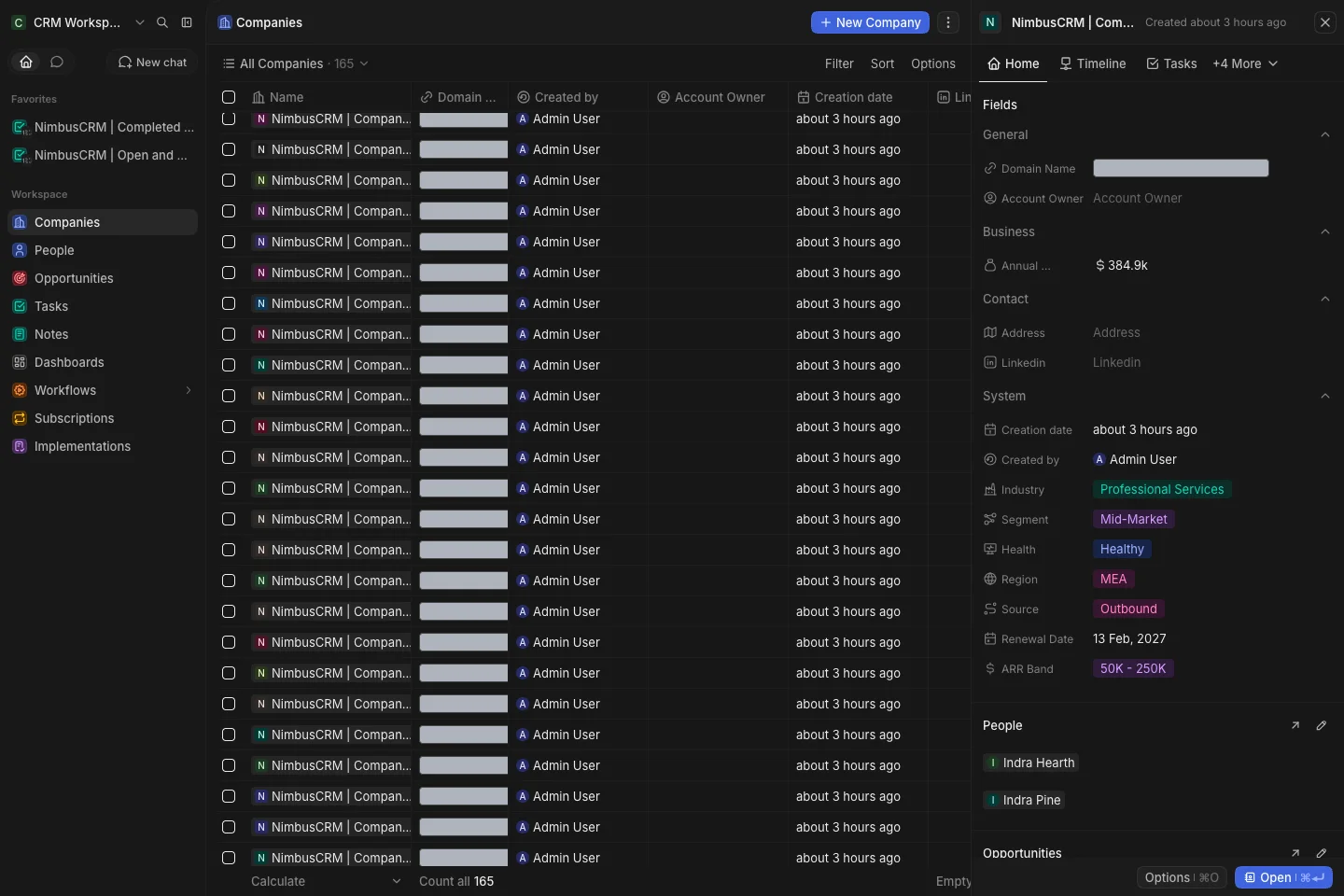This screenshot has width=1344, height=896.
Task: Open the Calculate footer dropdown
Action: (x=326, y=881)
